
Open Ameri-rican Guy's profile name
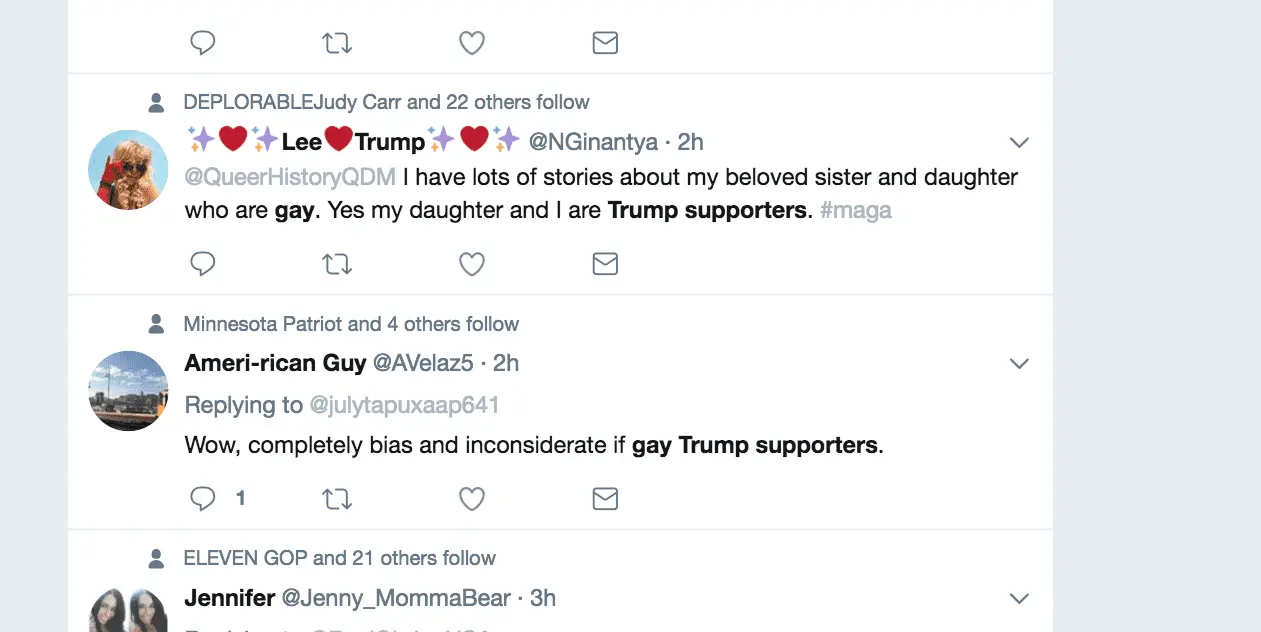pyautogui.click(x=275, y=363)
